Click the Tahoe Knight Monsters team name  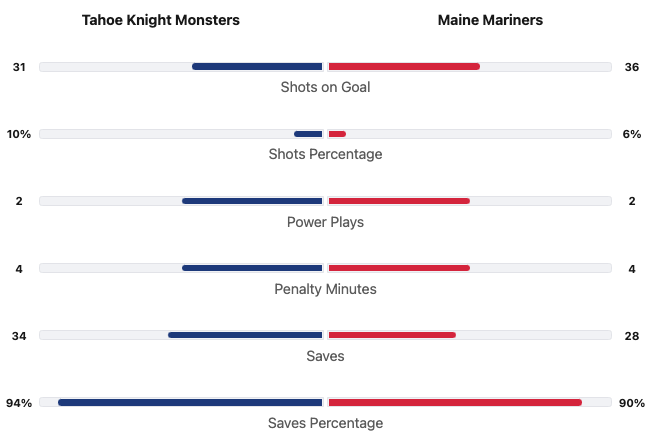[x=160, y=20]
